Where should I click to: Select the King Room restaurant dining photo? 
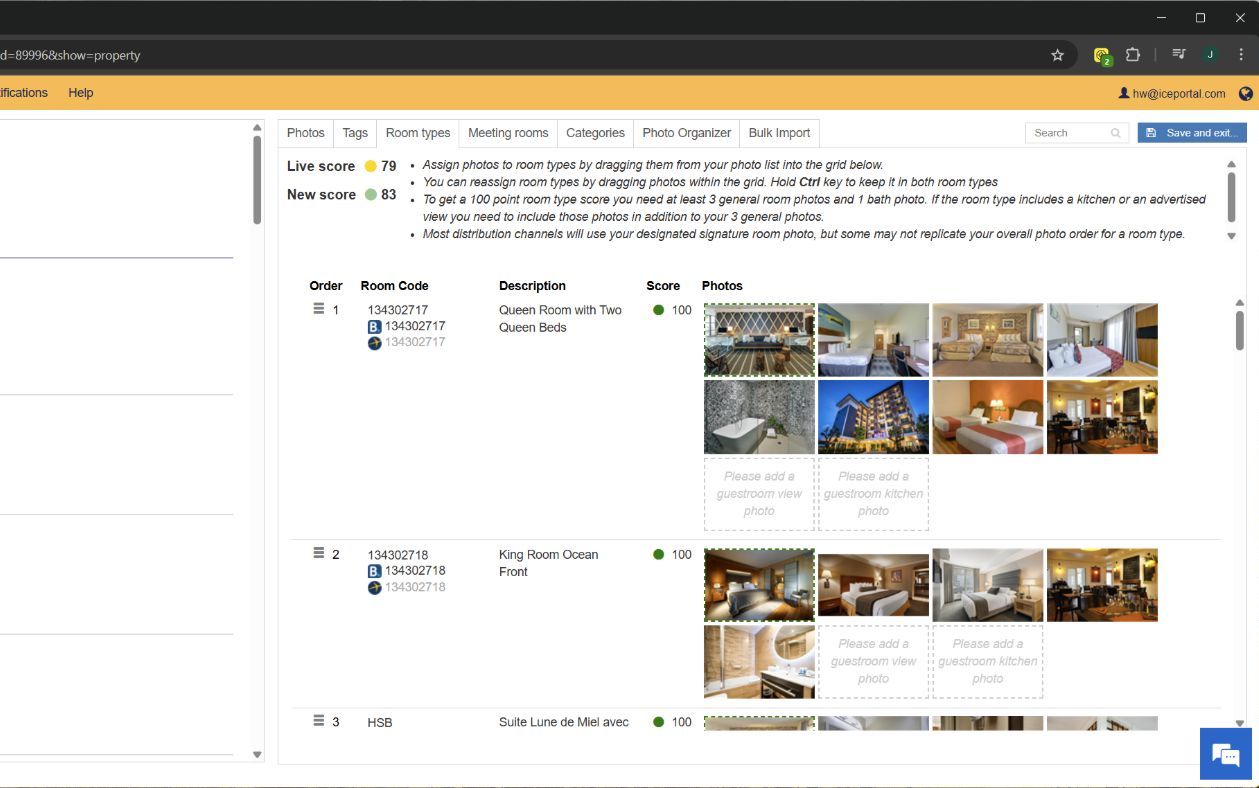pyautogui.click(x=1102, y=585)
